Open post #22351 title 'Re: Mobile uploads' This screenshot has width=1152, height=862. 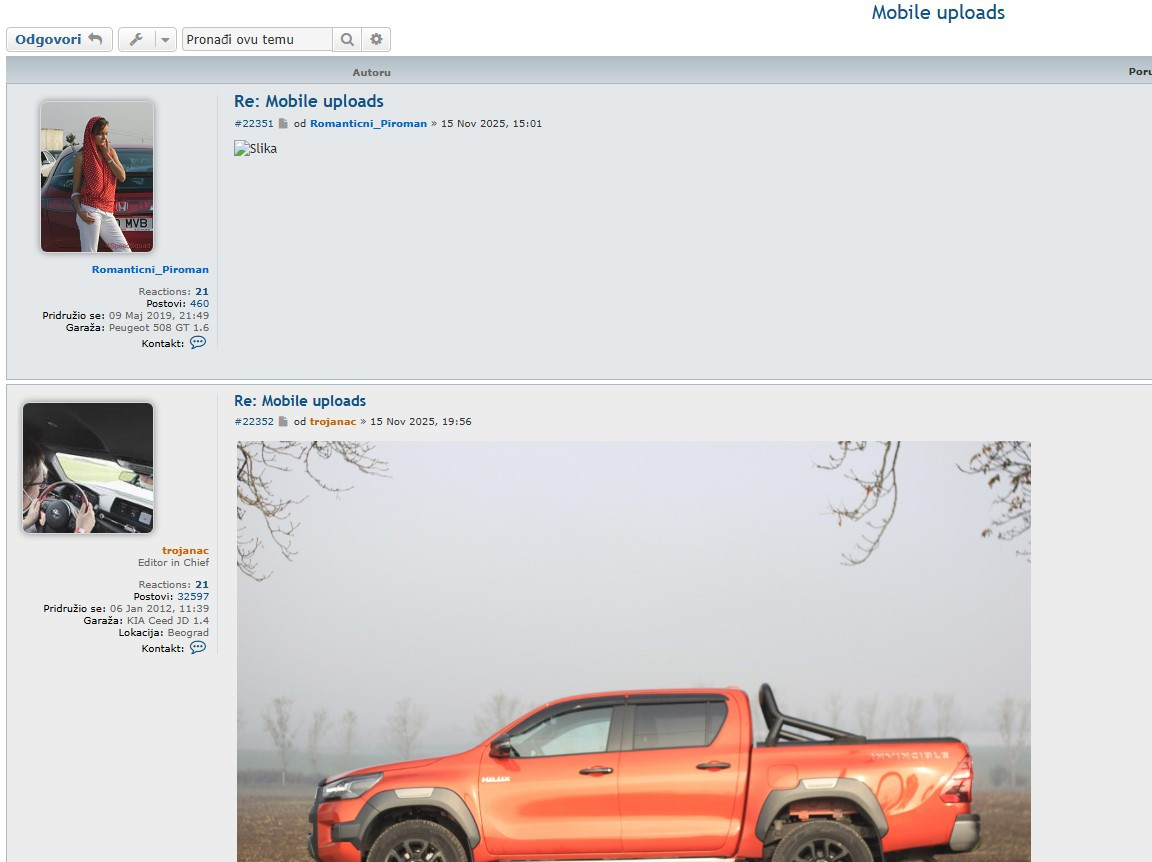tap(309, 101)
